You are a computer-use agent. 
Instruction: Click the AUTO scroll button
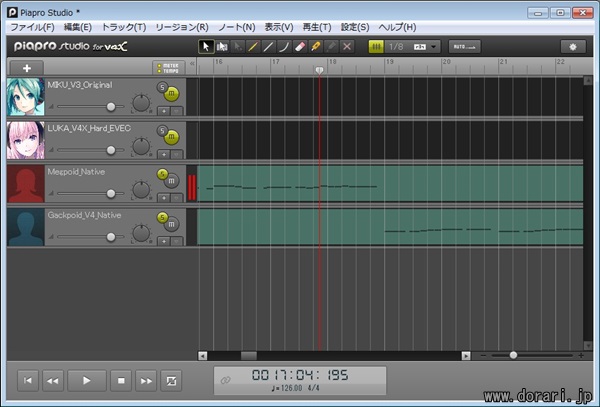tap(464, 47)
